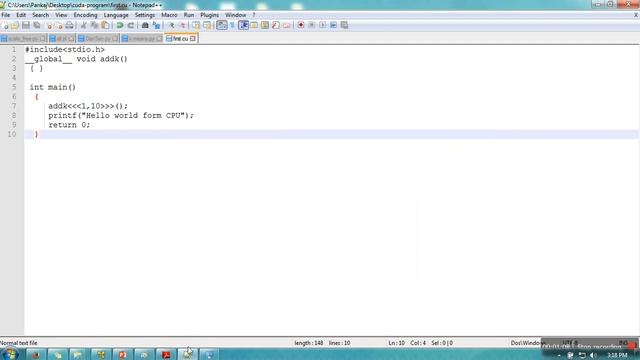Open the Encoding menu
Screen dimensions: 640x360
85,15
